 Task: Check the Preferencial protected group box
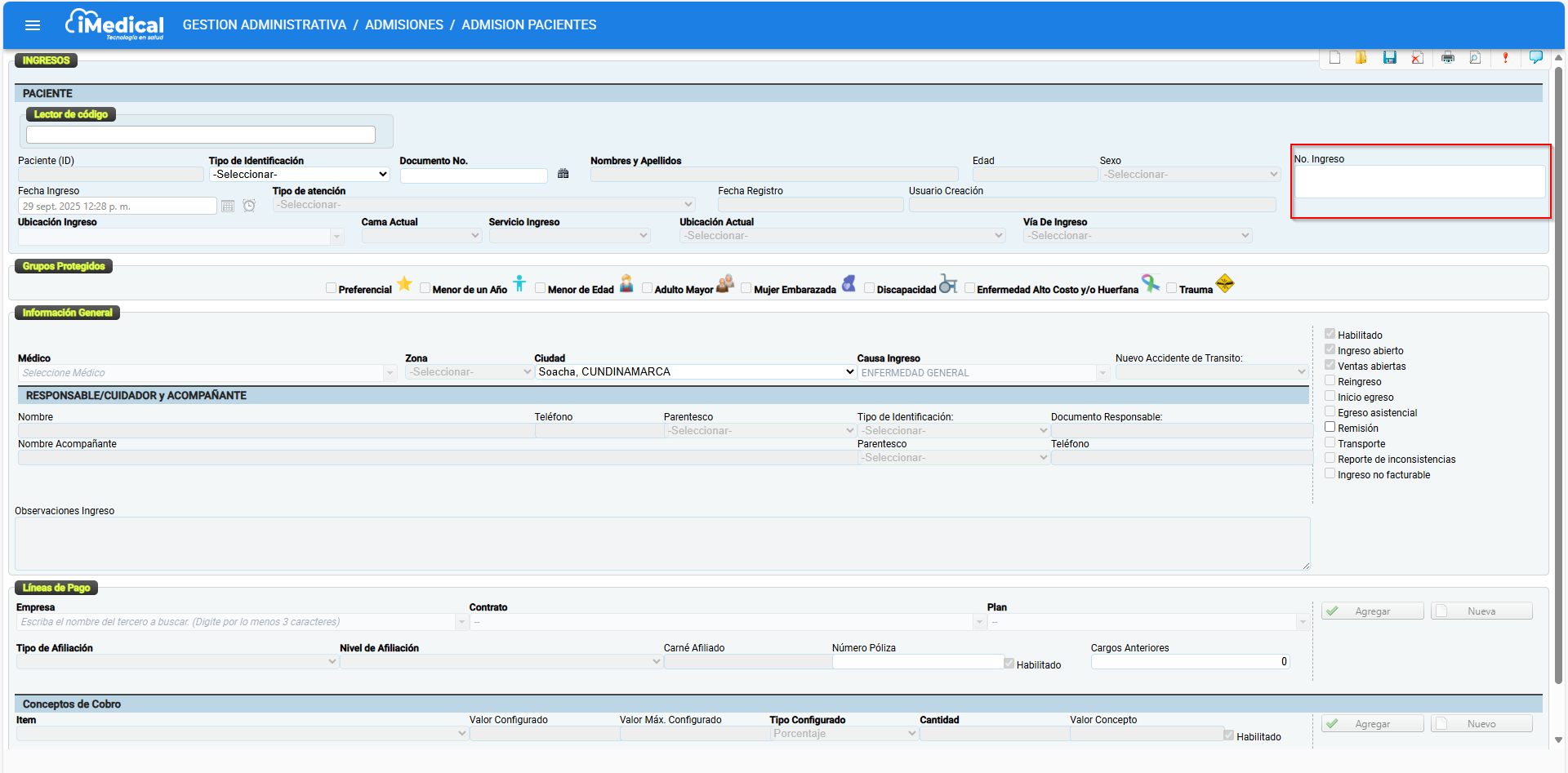(331, 288)
